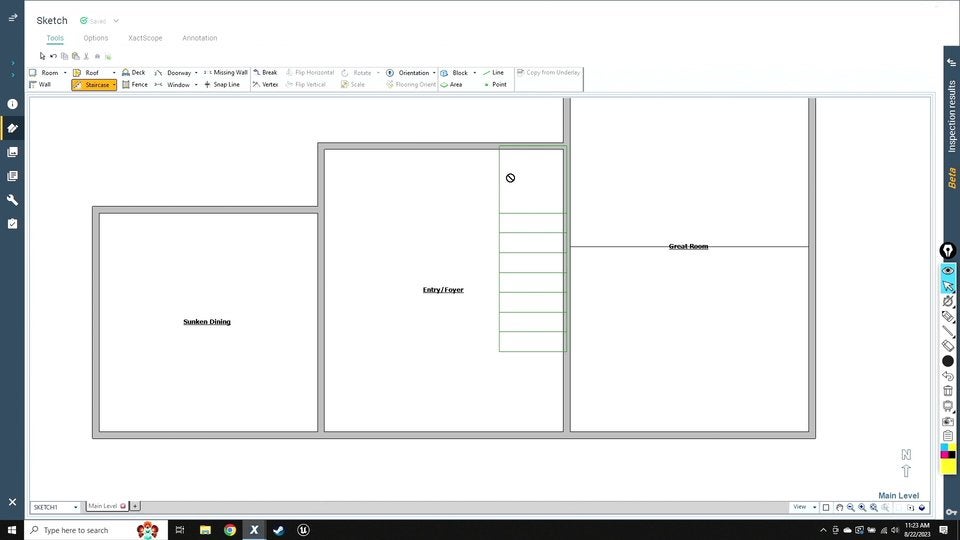This screenshot has height=540, width=960.
Task: Add a new level with plus button
Action: coord(136,506)
